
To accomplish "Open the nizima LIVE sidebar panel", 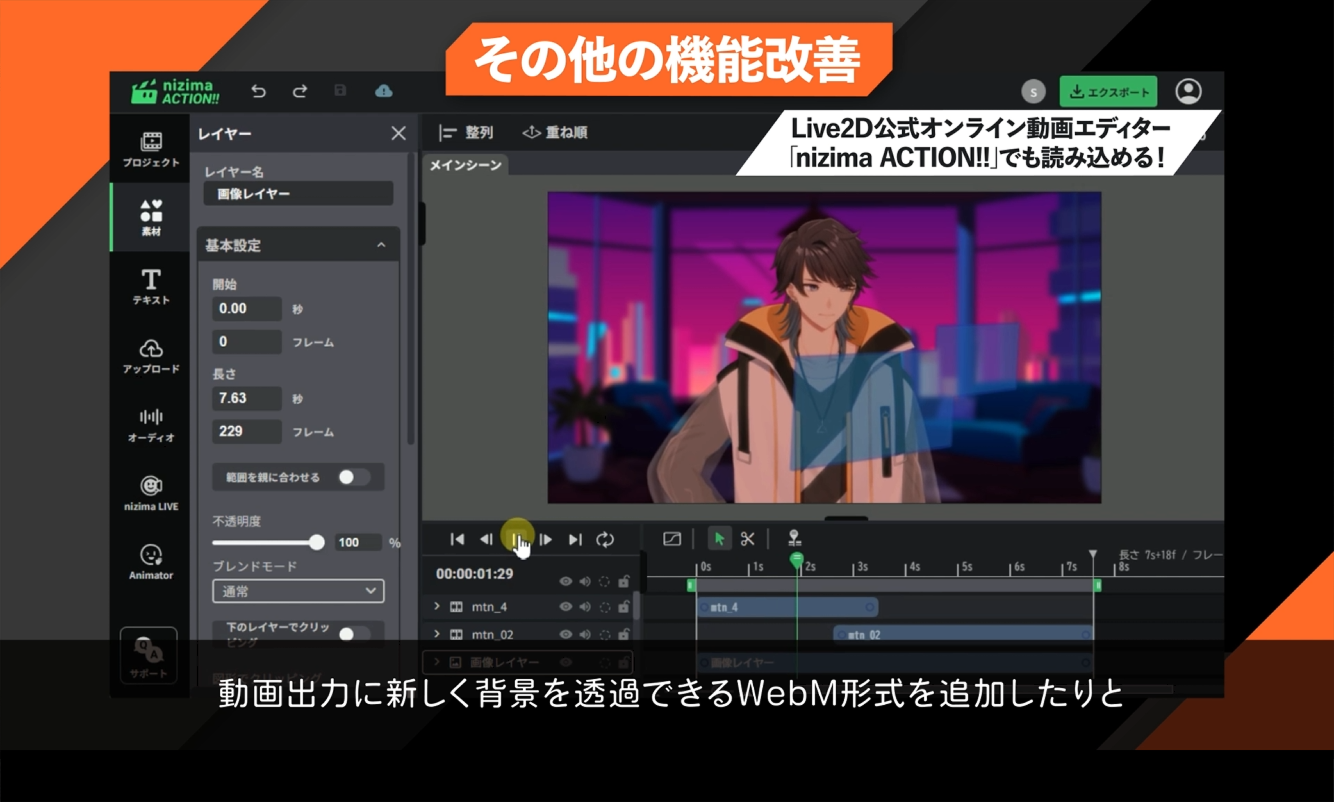I will coord(151,493).
